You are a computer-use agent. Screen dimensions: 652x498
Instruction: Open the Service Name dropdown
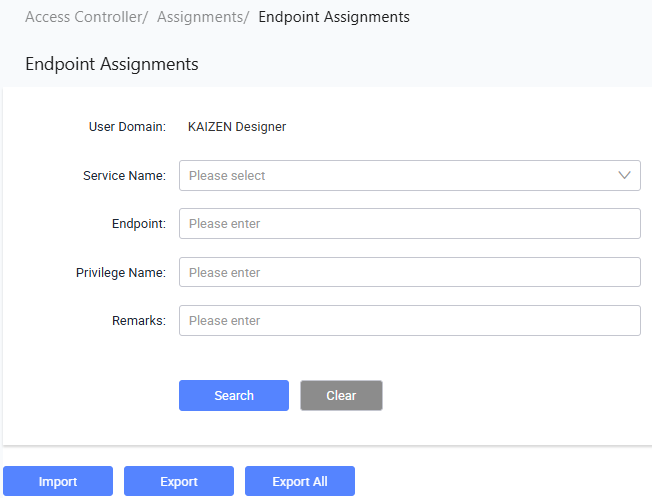coord(410,175)
